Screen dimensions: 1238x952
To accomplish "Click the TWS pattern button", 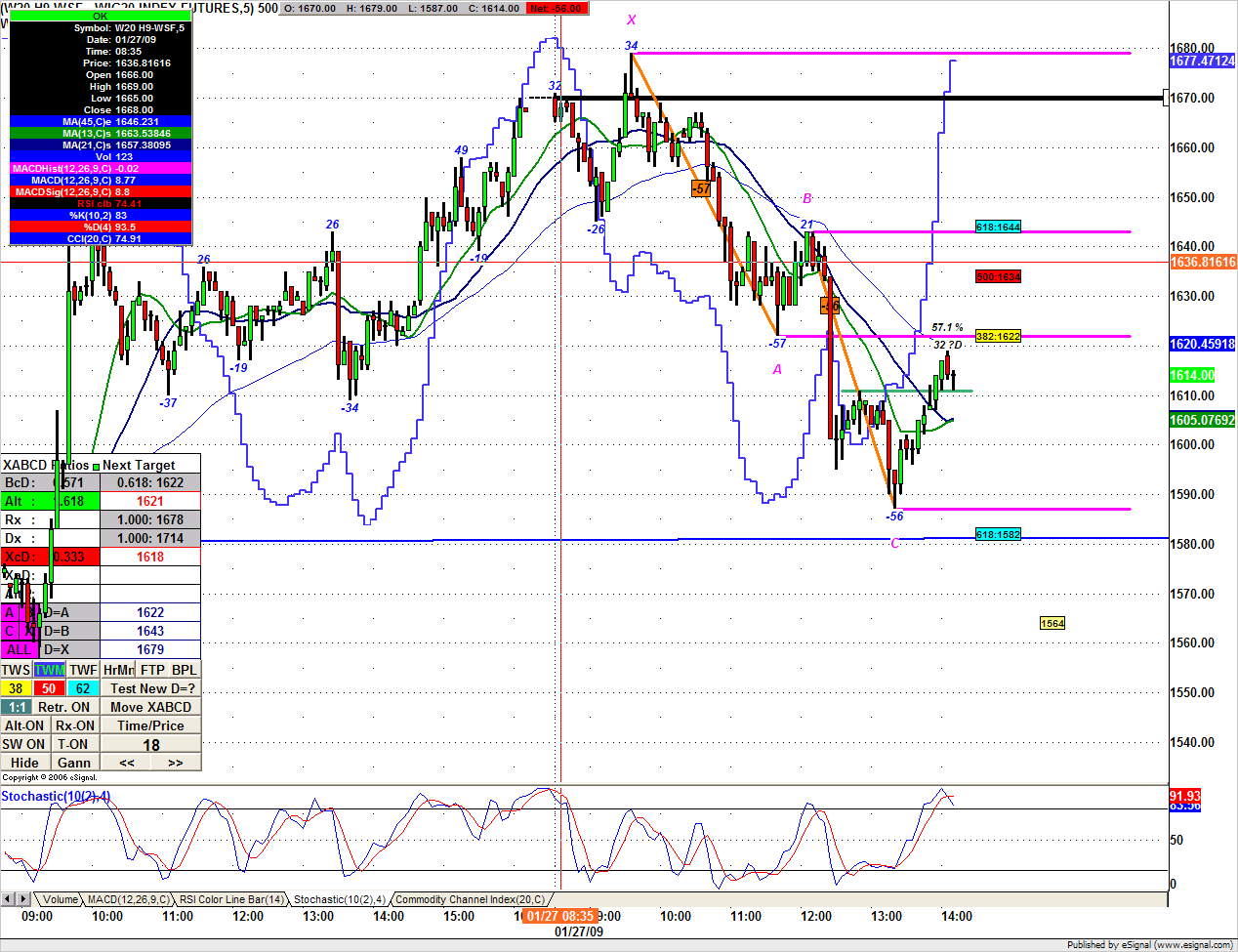I will pyautogui.click(x=16, y=670).
